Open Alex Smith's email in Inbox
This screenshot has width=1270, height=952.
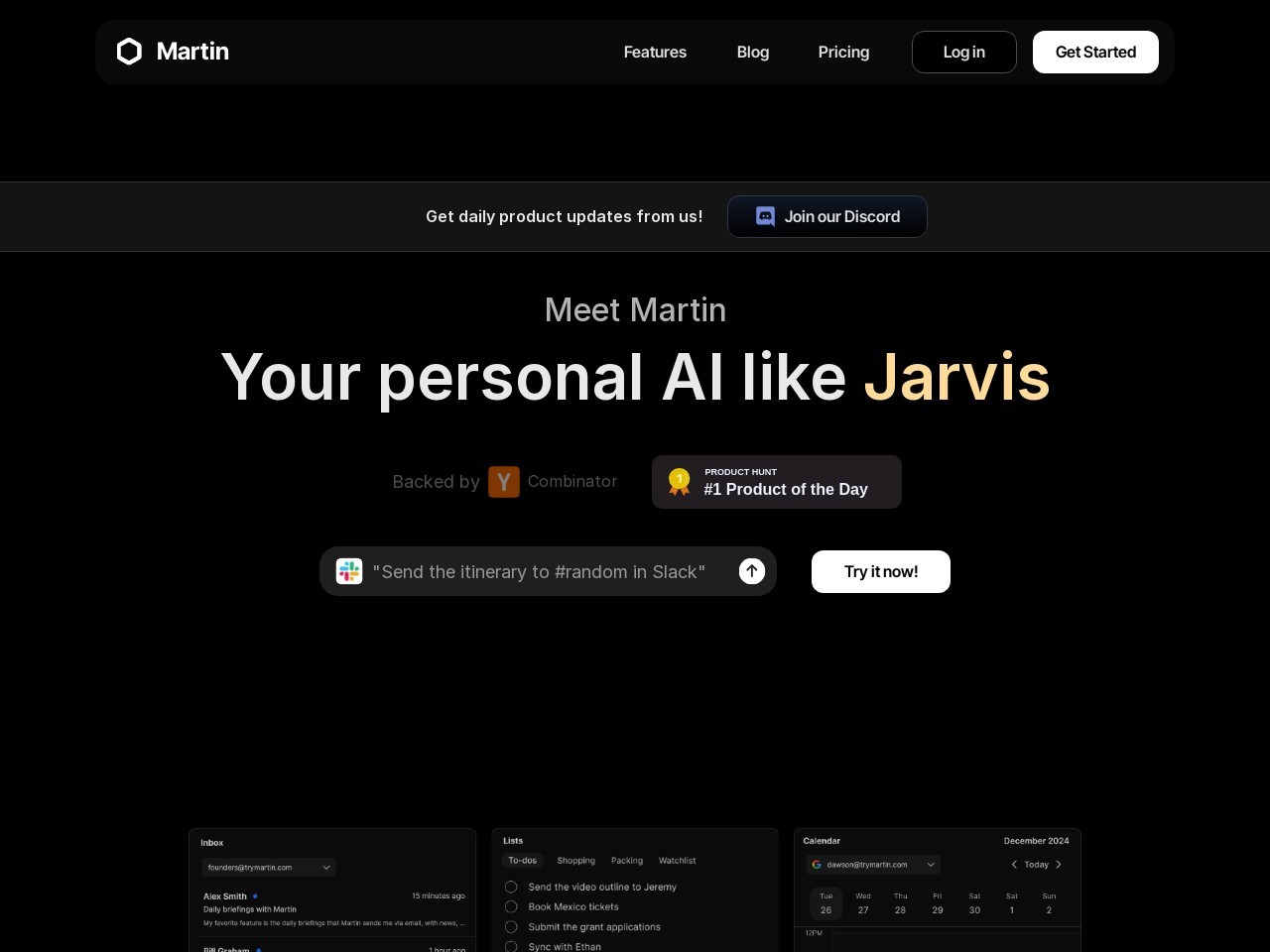(332, 909)
